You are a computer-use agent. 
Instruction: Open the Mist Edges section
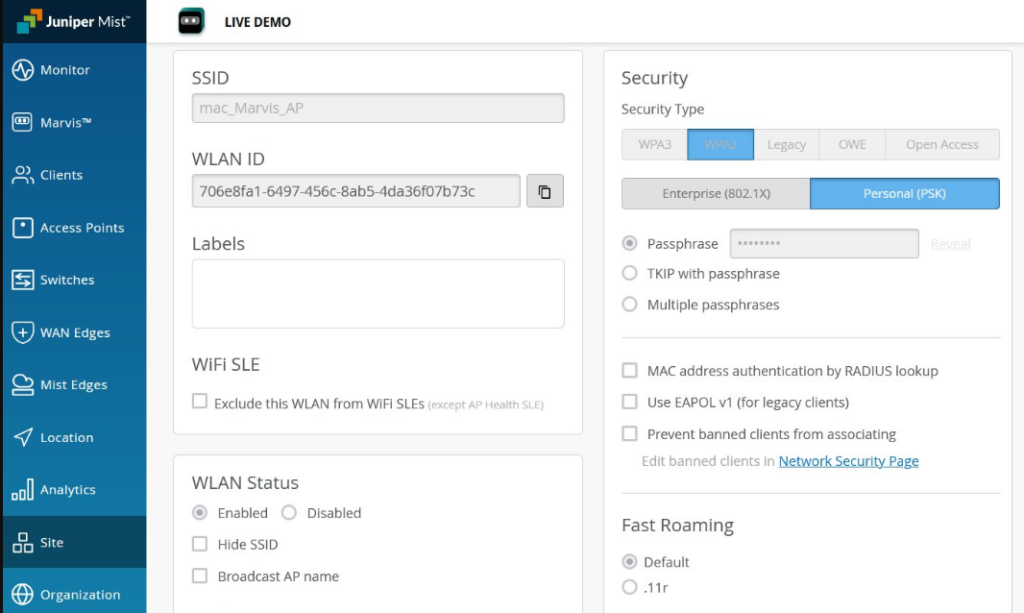click(74, 385)
